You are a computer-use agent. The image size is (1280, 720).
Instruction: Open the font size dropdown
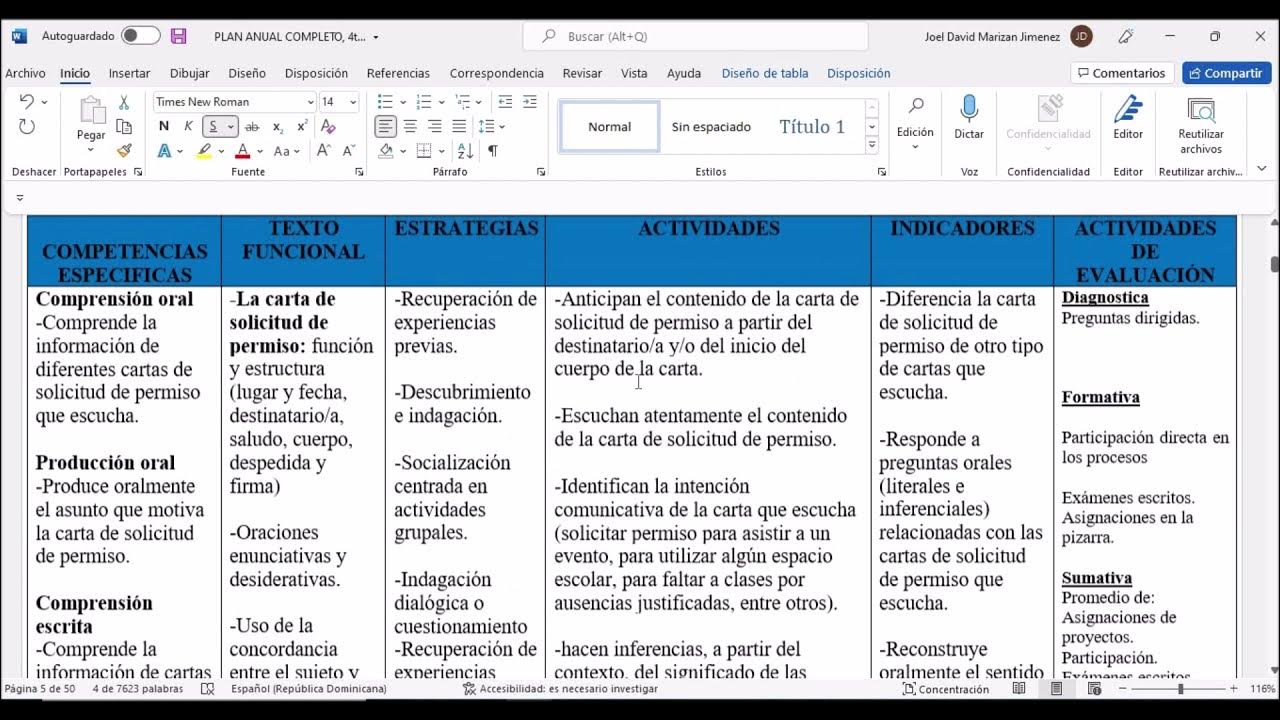352,102
